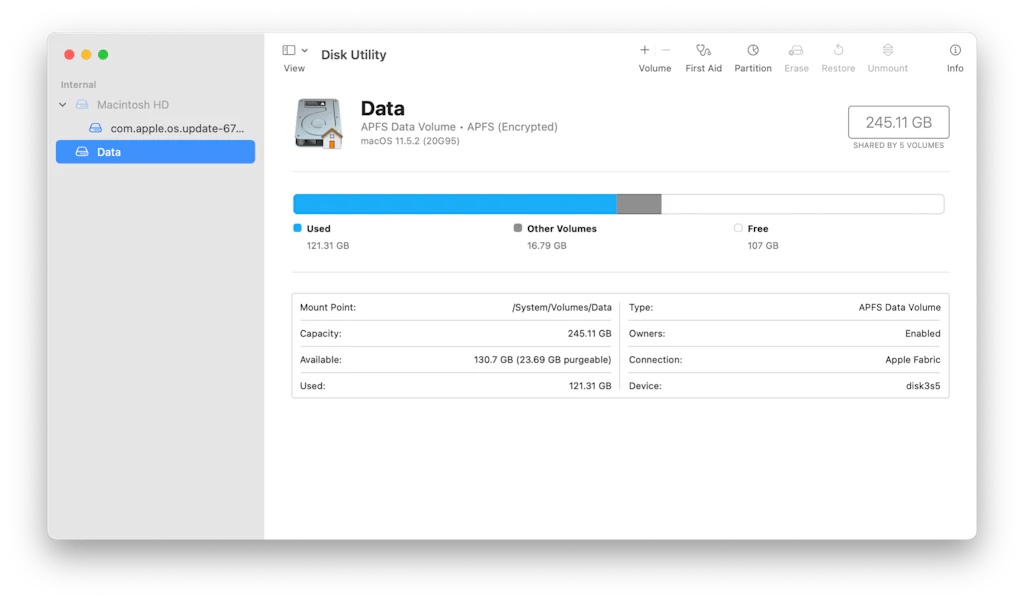Image resolution: width=1024 pixels, height=602 pixels.
Task: Click the 'disk3s5' device value
Action: 923,385
